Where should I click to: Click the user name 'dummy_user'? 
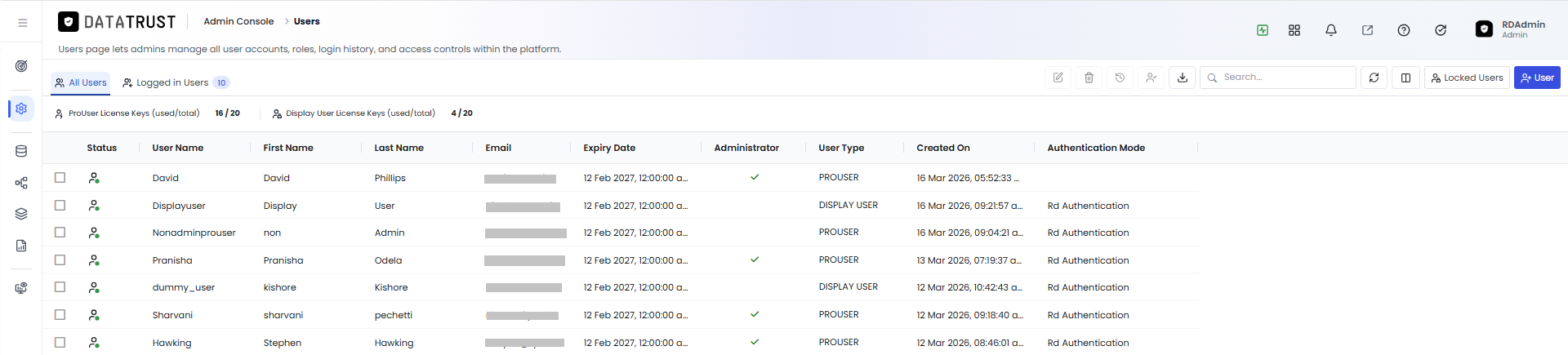coord(184,287)
